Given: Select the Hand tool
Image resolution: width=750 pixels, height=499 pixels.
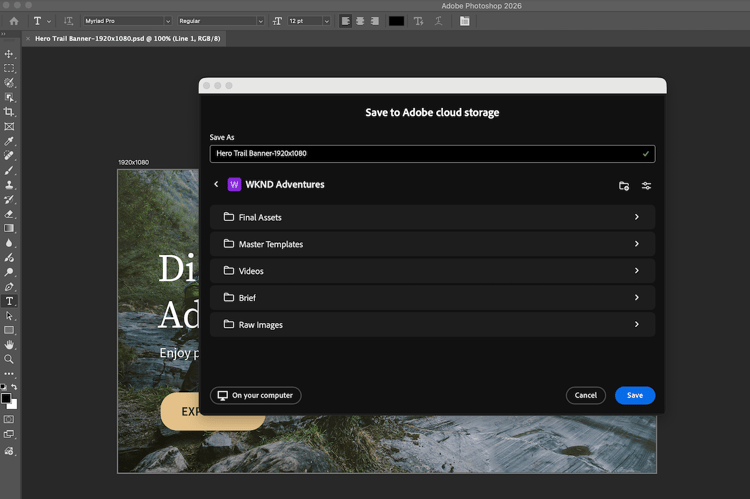Looking at the screenshot, I should click(9, 344).
